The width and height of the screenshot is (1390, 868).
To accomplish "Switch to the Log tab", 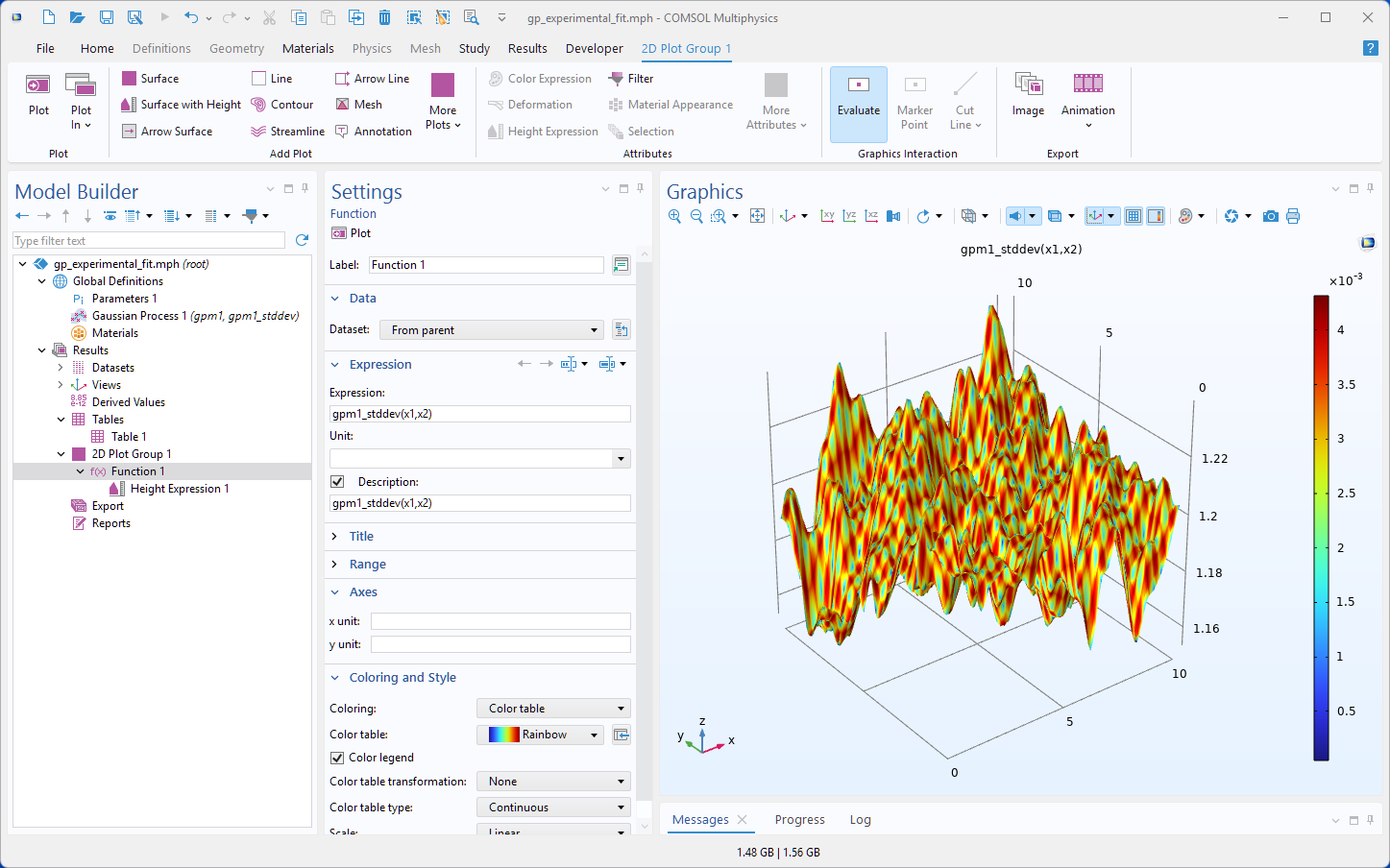I will pyautogui.click(x=860, y=820).
